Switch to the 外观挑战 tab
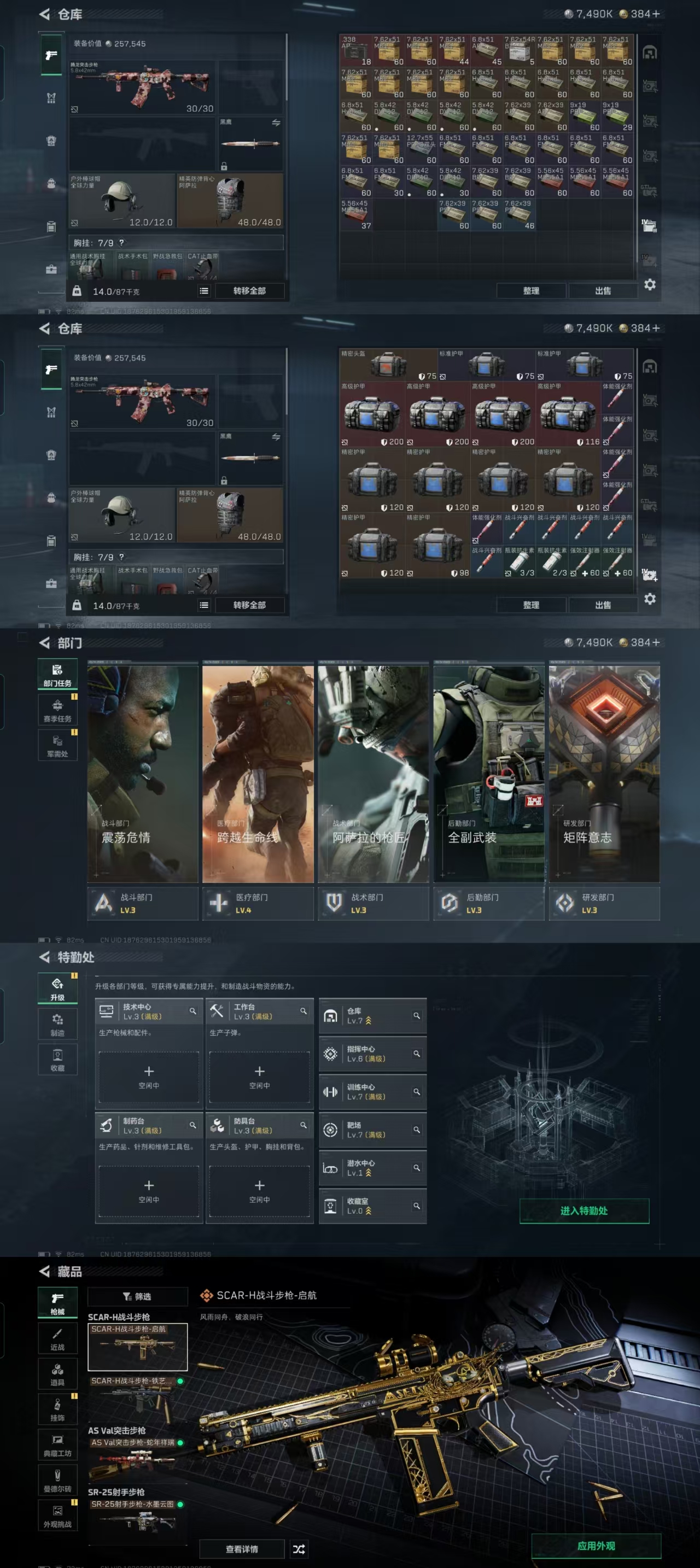 [57, 1516]
